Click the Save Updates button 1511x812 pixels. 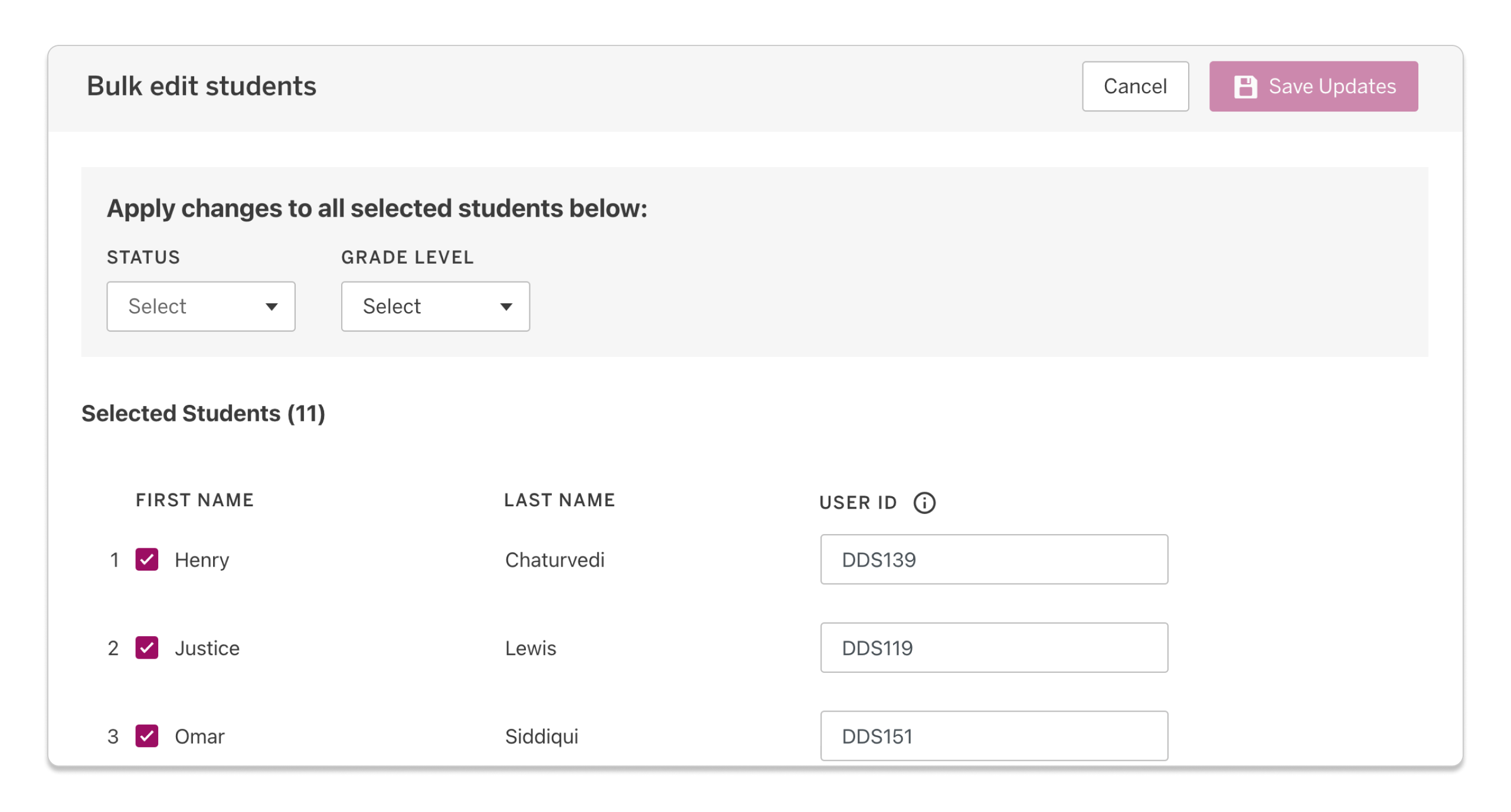click(x=1313, y=86)
